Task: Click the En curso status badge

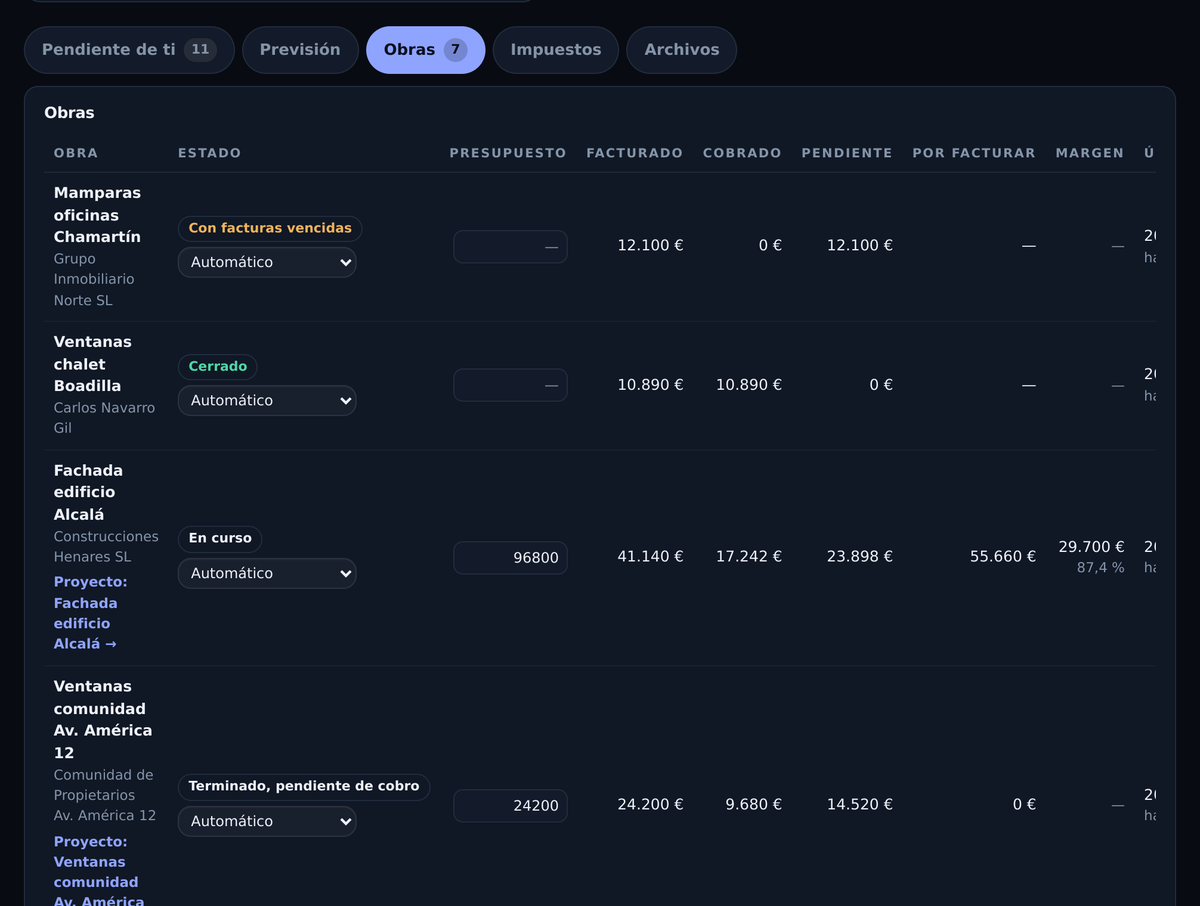Action: (220, 538)
